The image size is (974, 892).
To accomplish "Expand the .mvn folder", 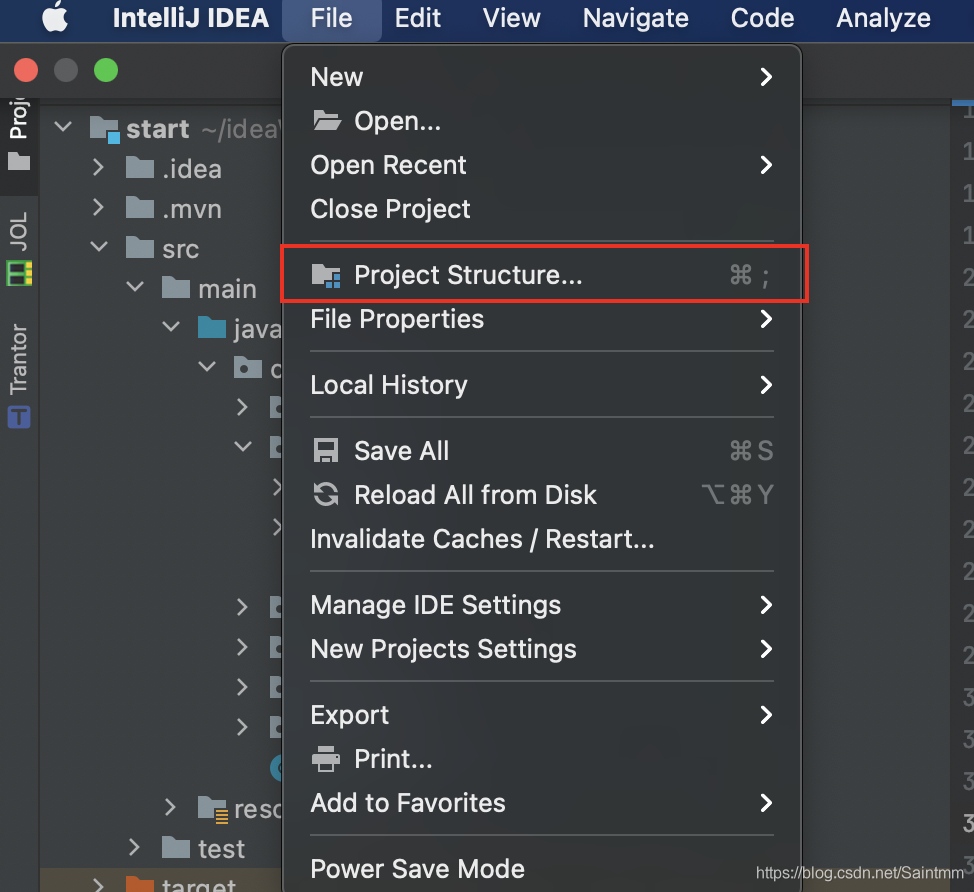I will pos(98,207).
